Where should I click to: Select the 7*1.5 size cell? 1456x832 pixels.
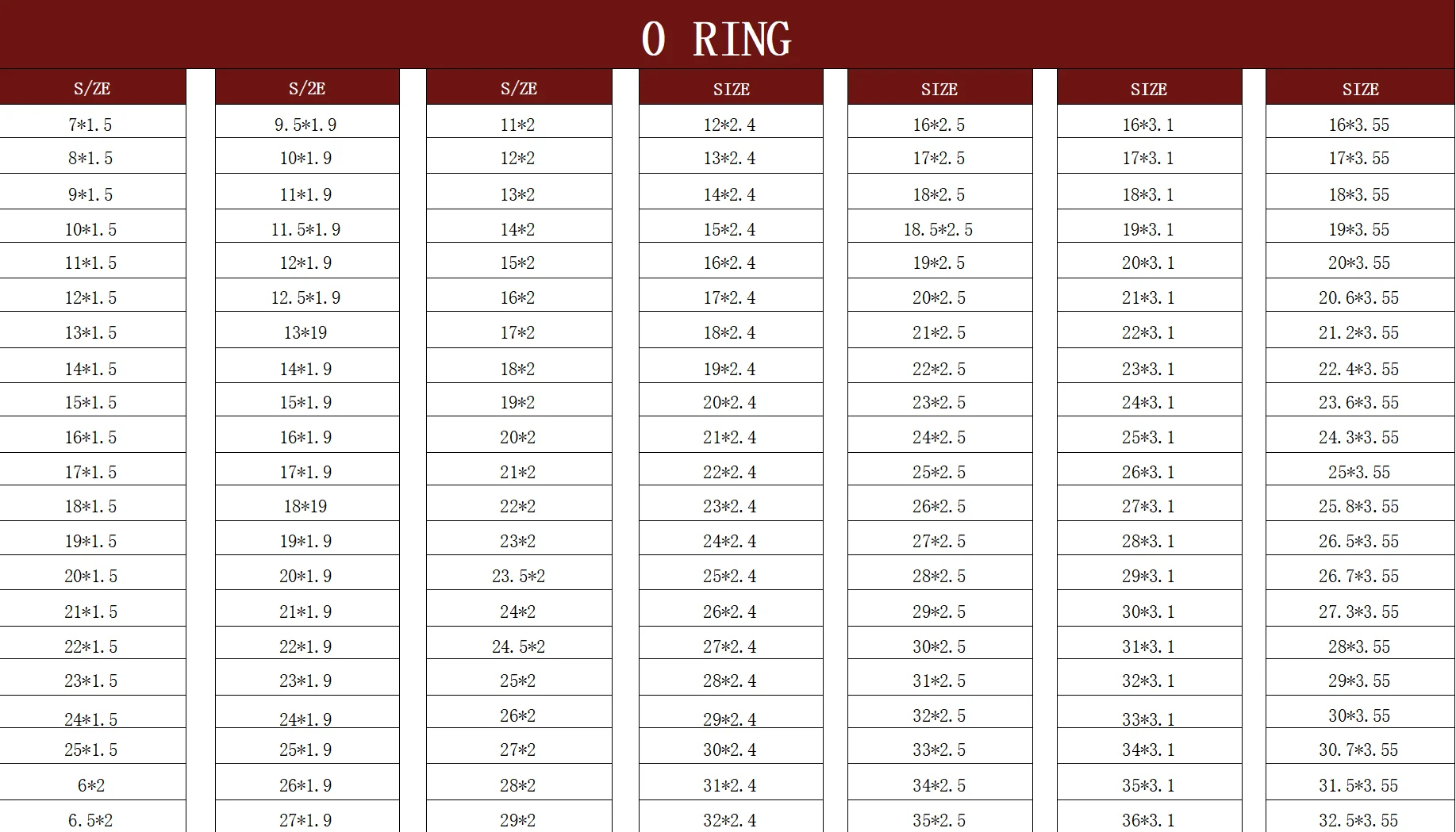pos(90,125)
